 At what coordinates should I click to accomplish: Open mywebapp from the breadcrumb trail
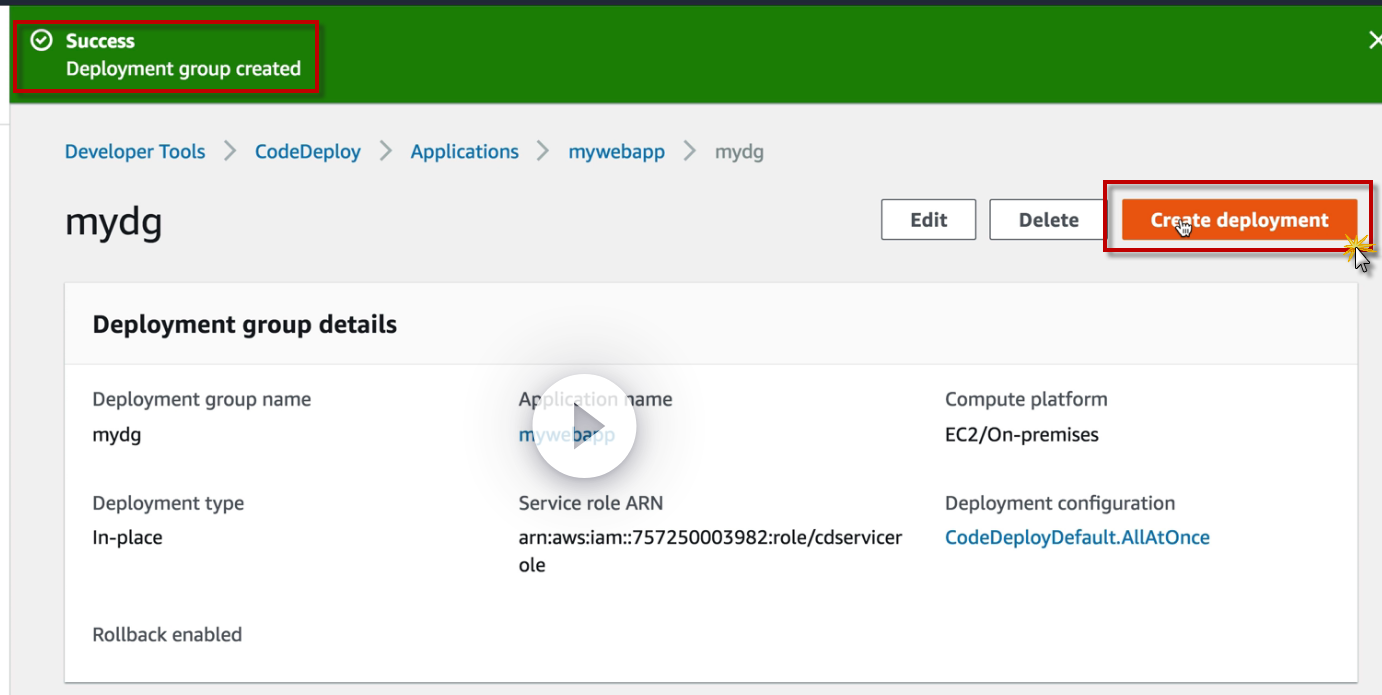pos(616,152)
